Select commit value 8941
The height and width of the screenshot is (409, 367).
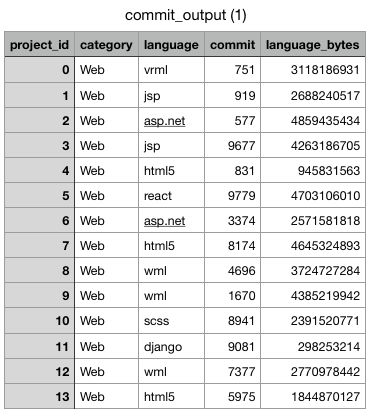[x=232, y=320]
